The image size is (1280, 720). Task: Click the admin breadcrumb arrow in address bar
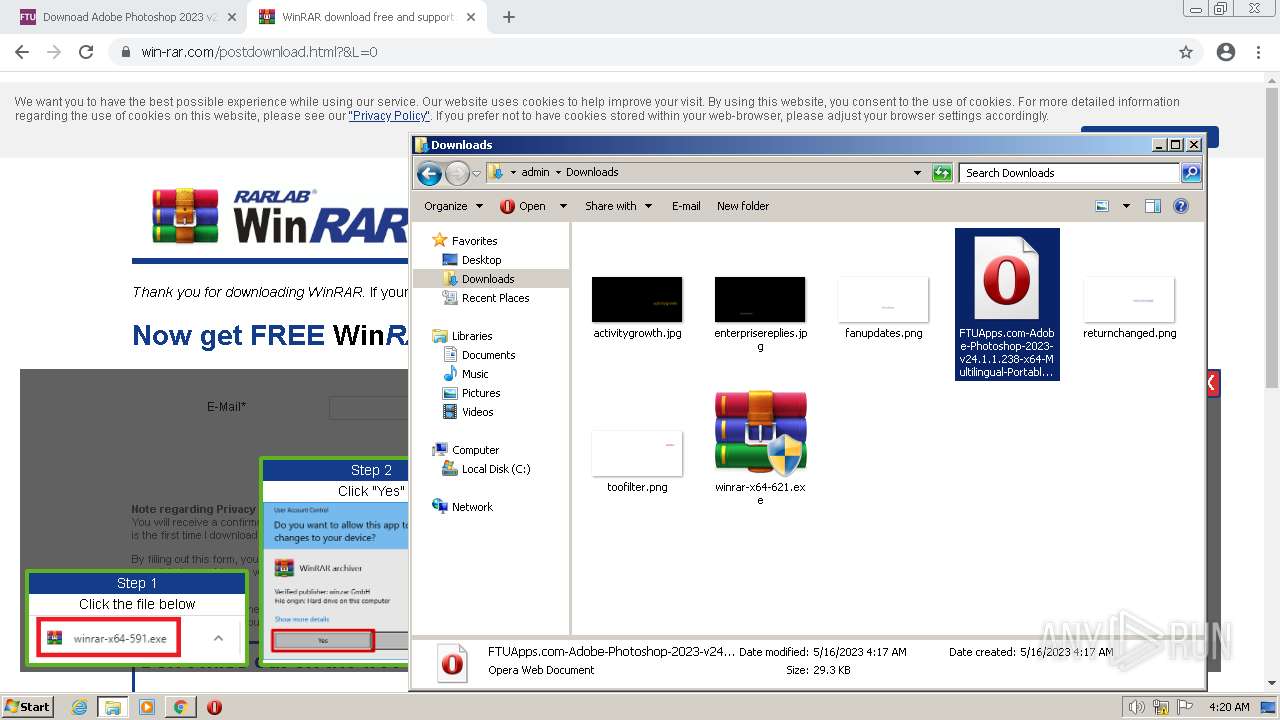[558, 173]
